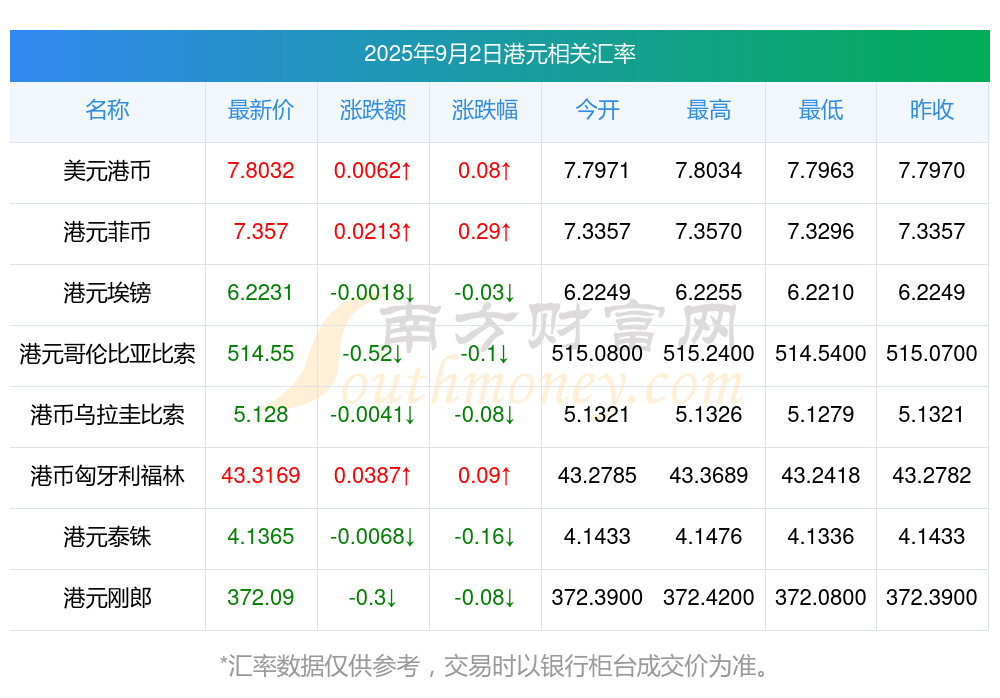Select the 港元泰铢 row name
Viewport: 1000px width, 698px height.
[107, 537]
